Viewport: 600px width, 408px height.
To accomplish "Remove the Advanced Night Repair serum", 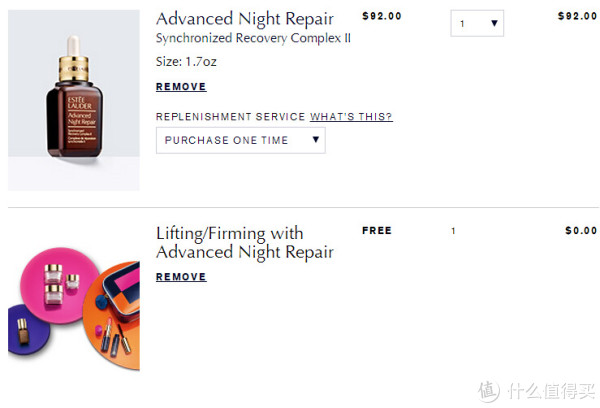I will 181,87.
